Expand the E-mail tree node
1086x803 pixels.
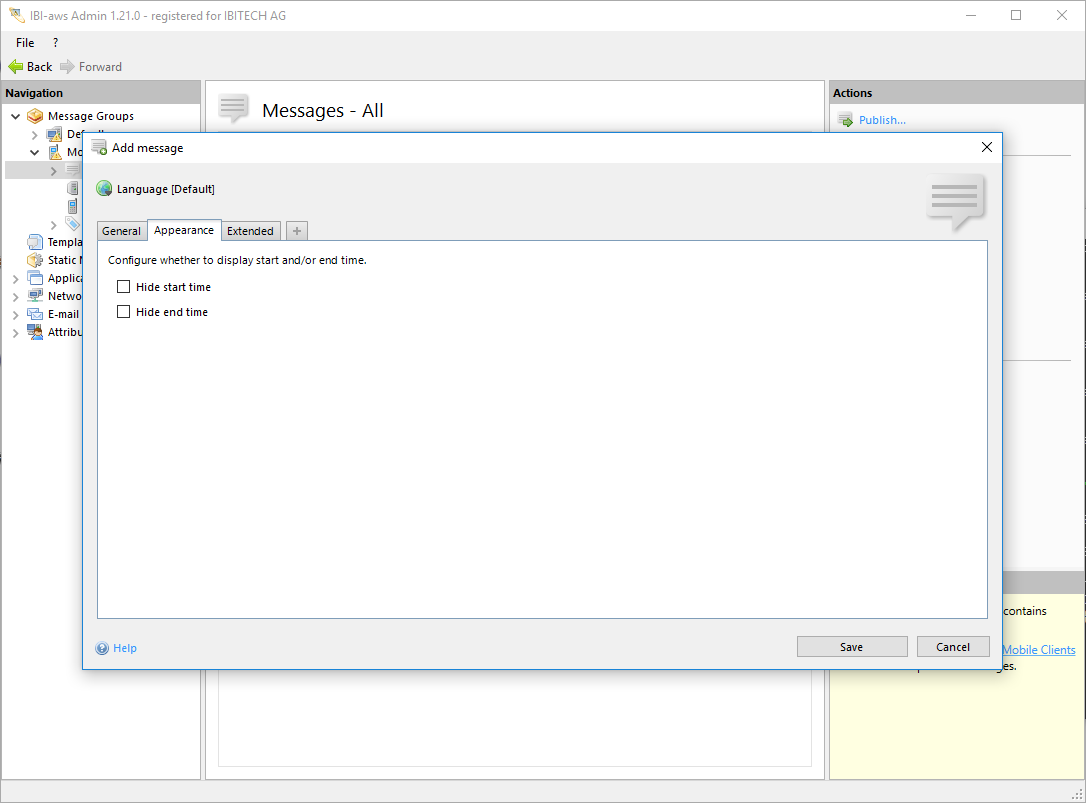coord(16,314)
